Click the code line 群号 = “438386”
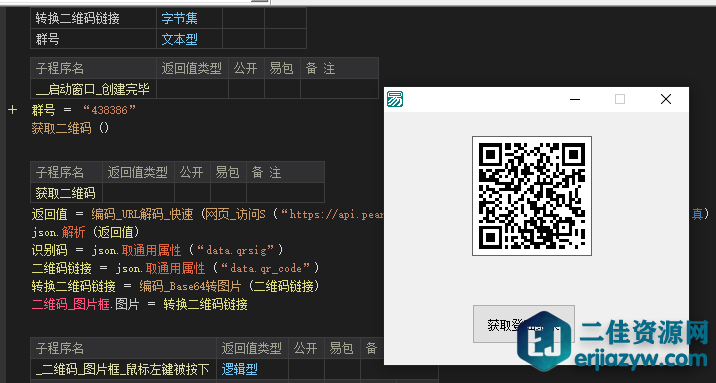716x383 pixels. 84,110
